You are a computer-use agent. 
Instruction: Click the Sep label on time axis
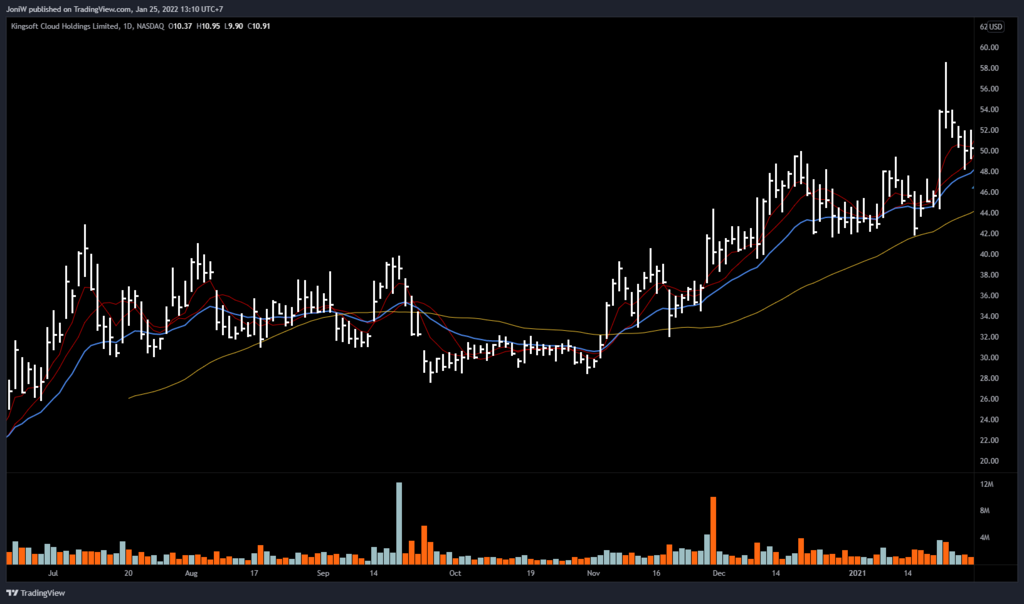[x=323, y=575]
